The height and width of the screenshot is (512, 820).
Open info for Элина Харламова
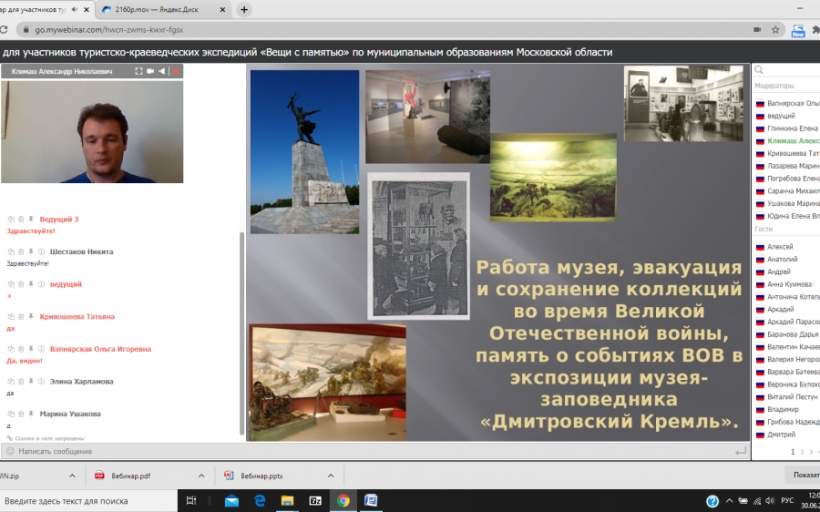[41, 381]
